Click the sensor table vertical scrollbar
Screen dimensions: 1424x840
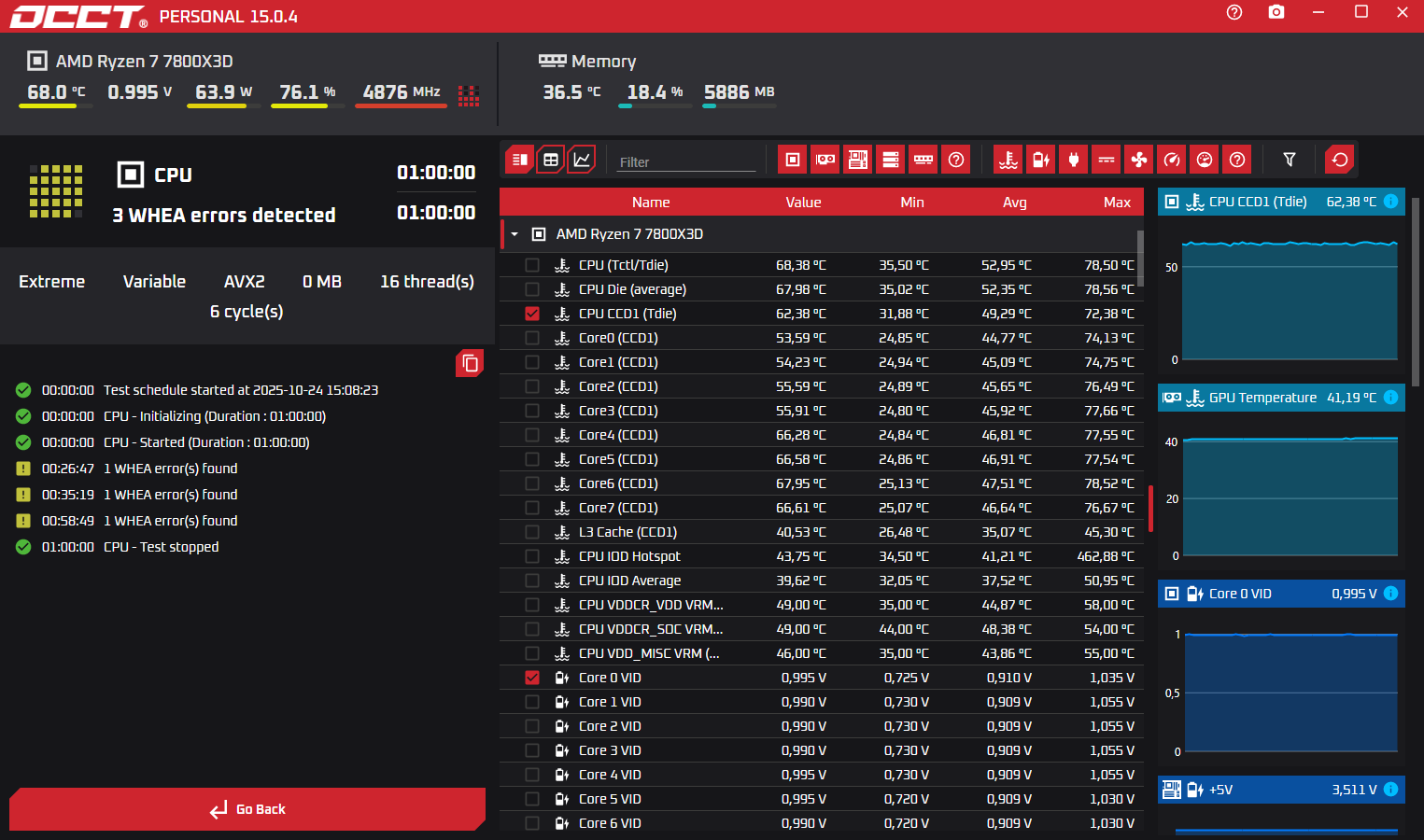tap(1140, 259)
